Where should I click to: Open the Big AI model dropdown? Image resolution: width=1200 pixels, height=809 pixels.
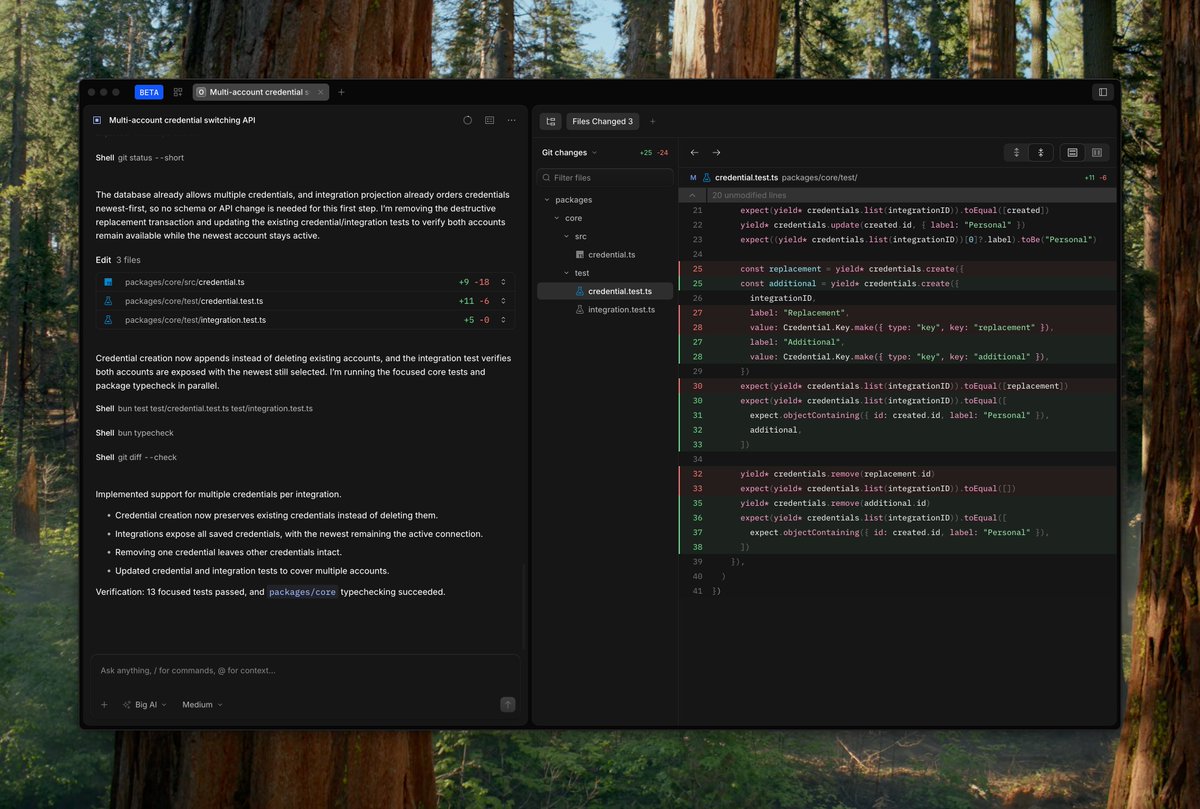145,705
